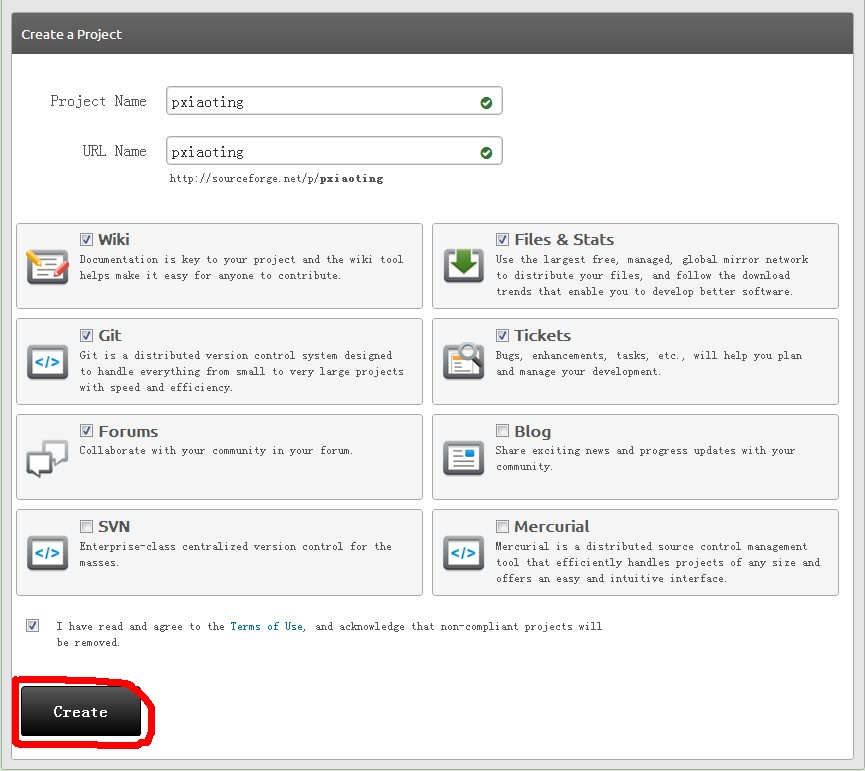Click green checkmark in Project Name field
865x771 pixels.
[x=486, y=103]
